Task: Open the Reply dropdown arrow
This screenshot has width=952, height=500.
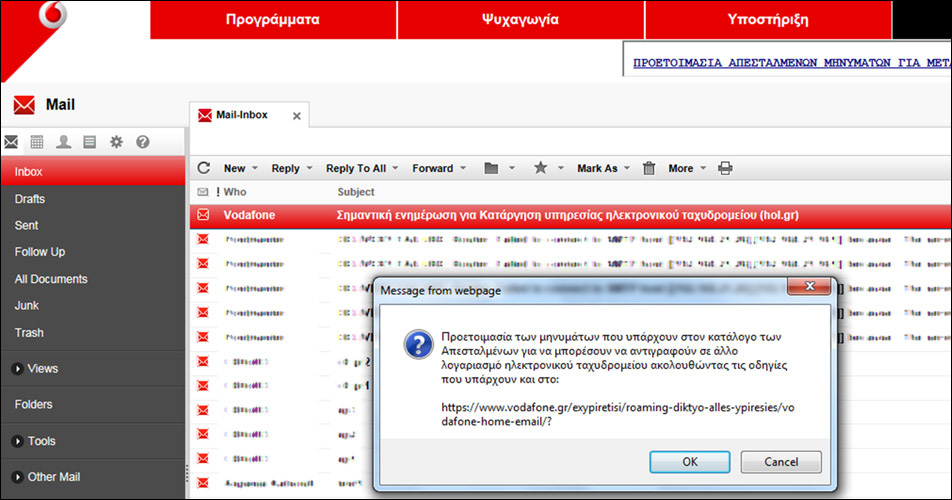Action: click(x=309, y=168)
